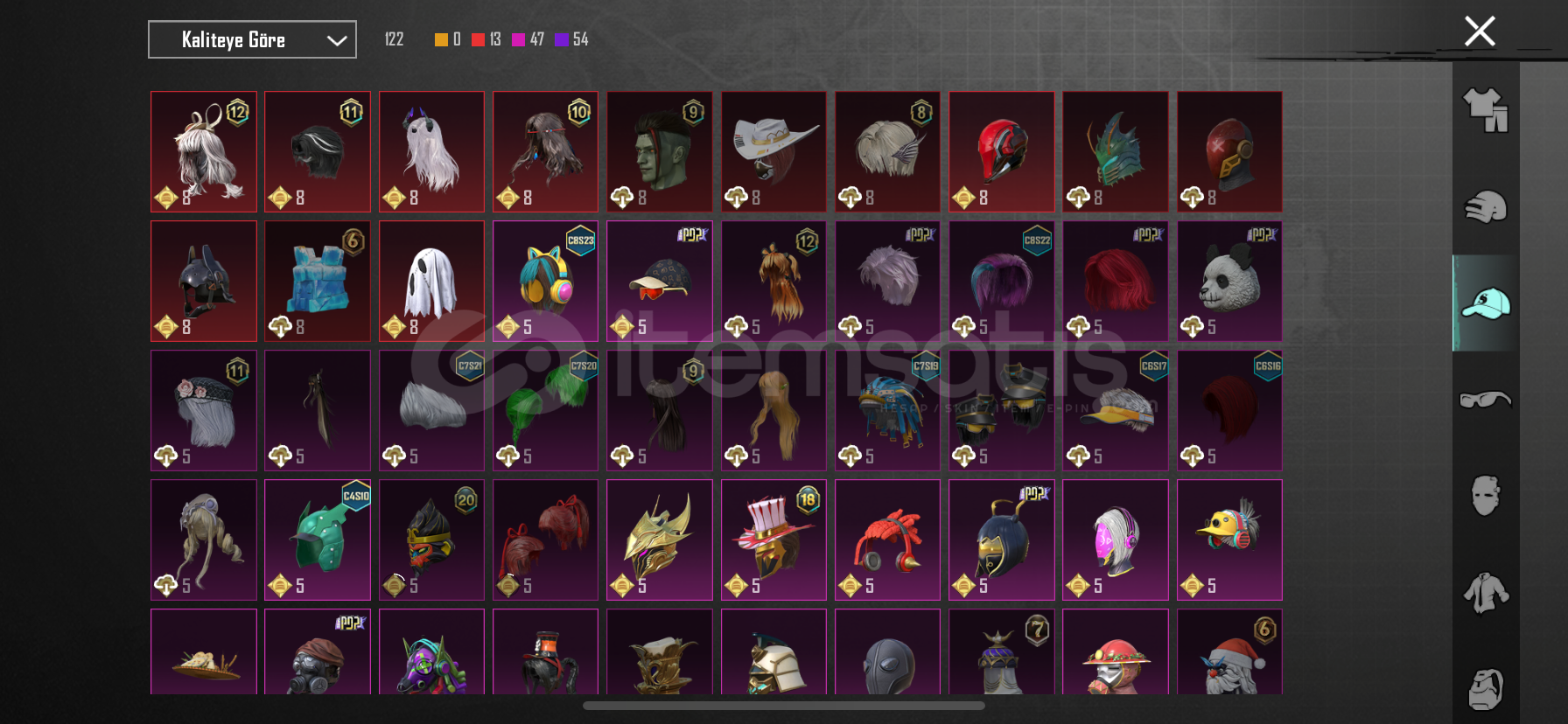The height and width of the screenshot is (724, 1568).
Task: Select the white ghost sheet headgear
Action: (431, 281)
